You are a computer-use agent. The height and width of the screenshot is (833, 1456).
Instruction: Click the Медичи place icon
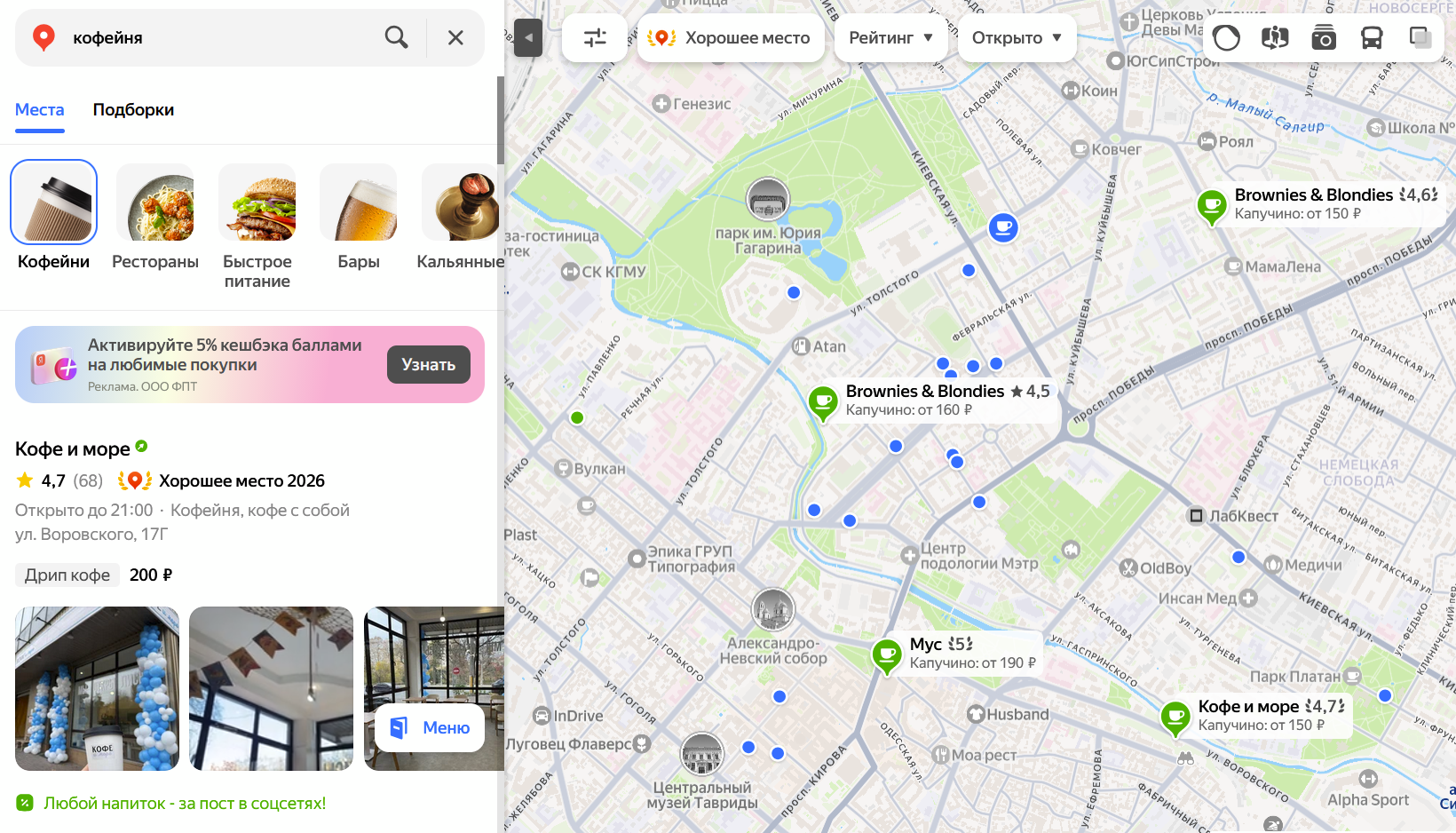coord(1273,565)
